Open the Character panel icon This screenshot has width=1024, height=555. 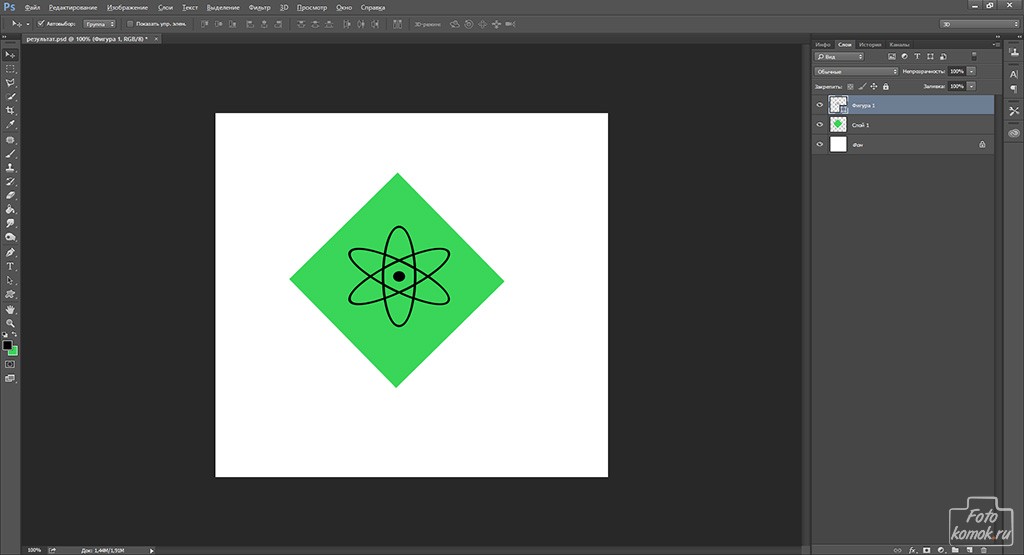coord(1014,74)
